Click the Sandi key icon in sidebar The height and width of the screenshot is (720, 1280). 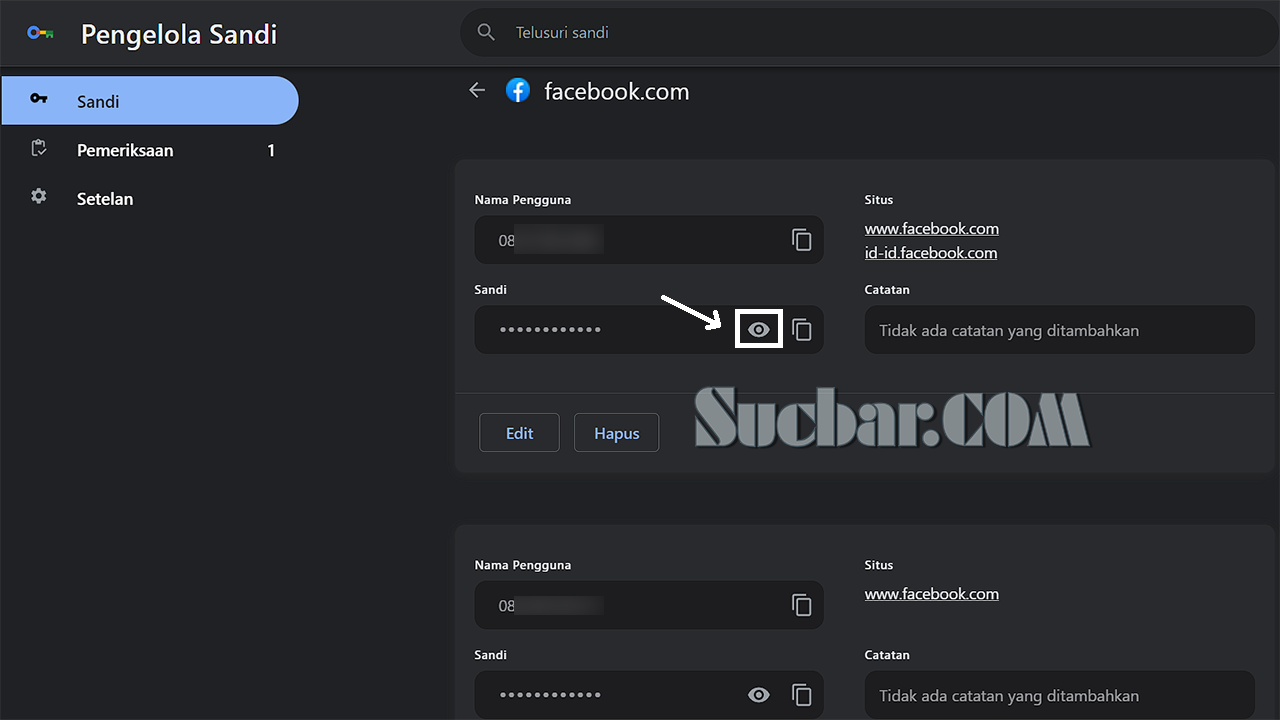pos(39,98)
